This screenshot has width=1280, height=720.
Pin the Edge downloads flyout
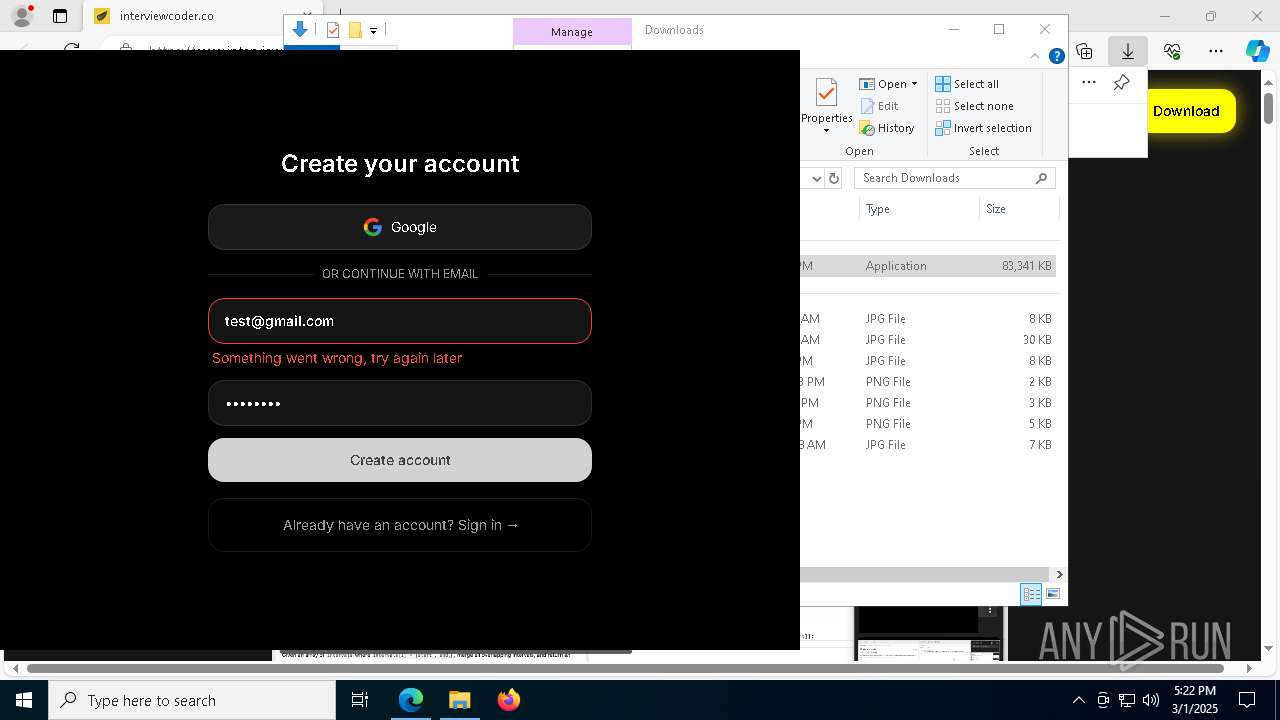click(1122, 83)
